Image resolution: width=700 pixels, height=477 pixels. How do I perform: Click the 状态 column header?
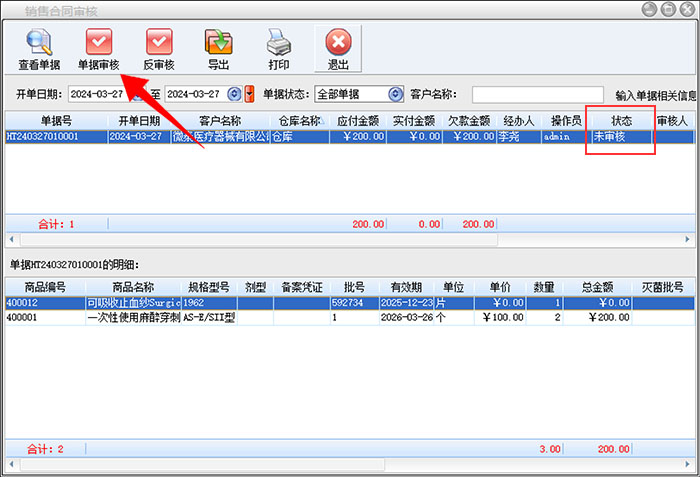click(x=621, y=121)
